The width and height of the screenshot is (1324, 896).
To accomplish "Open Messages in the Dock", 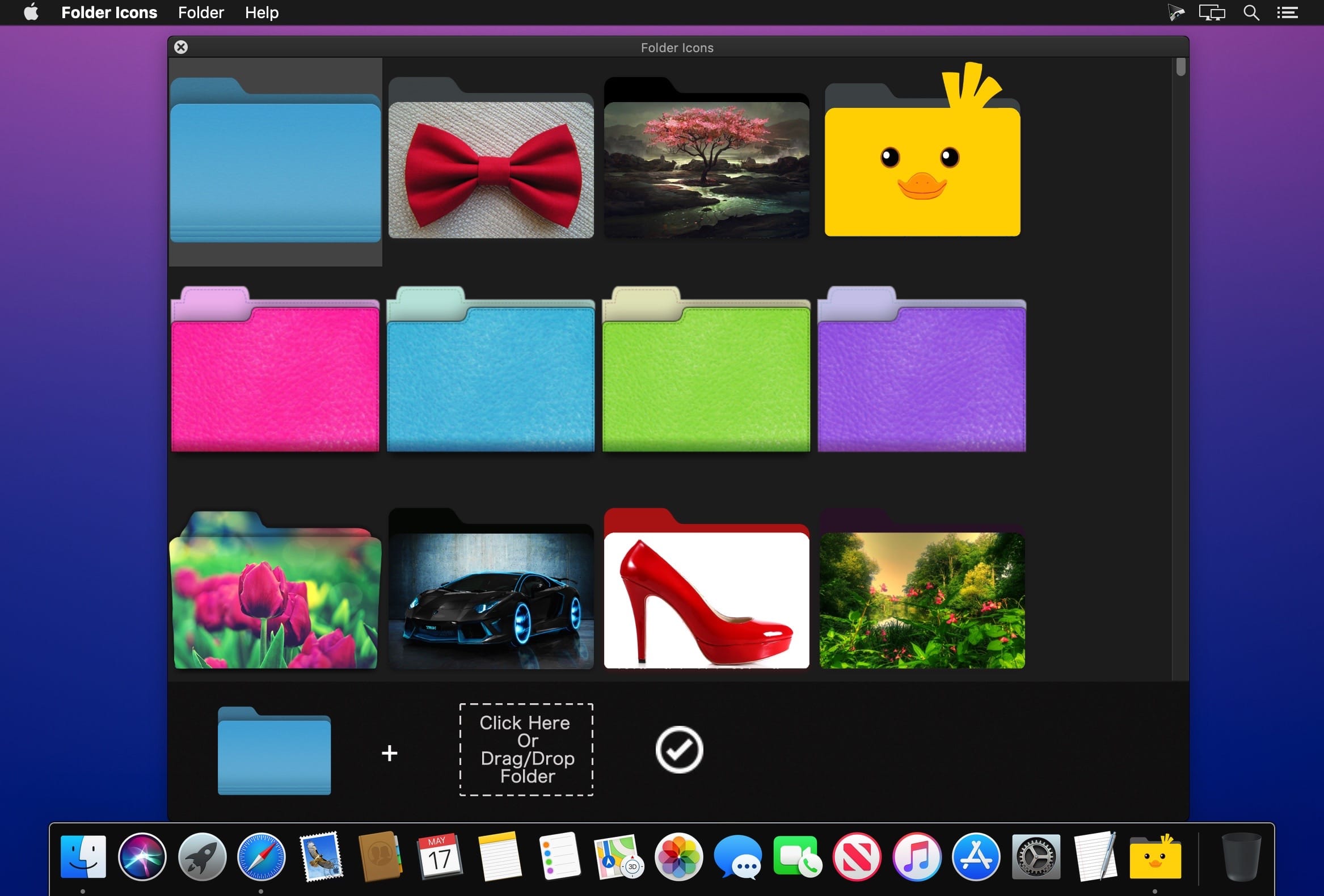I will (x=738, y=857).
